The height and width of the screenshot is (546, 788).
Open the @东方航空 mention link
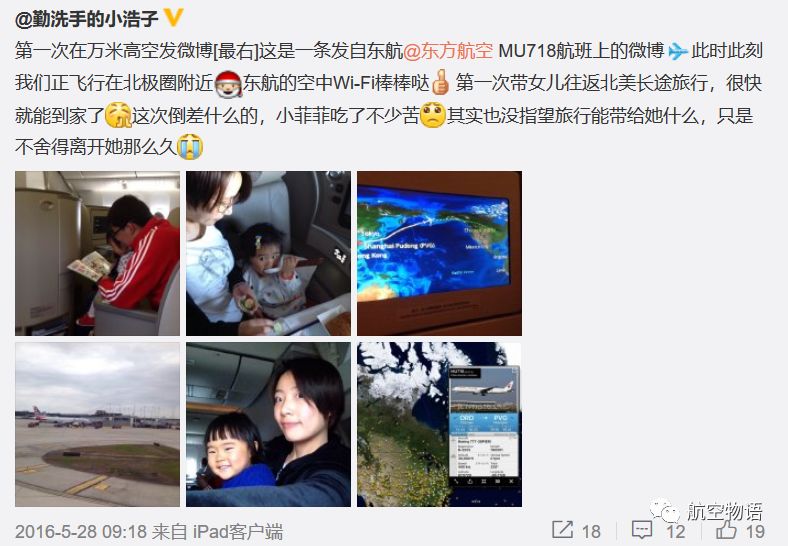point(448,51)
